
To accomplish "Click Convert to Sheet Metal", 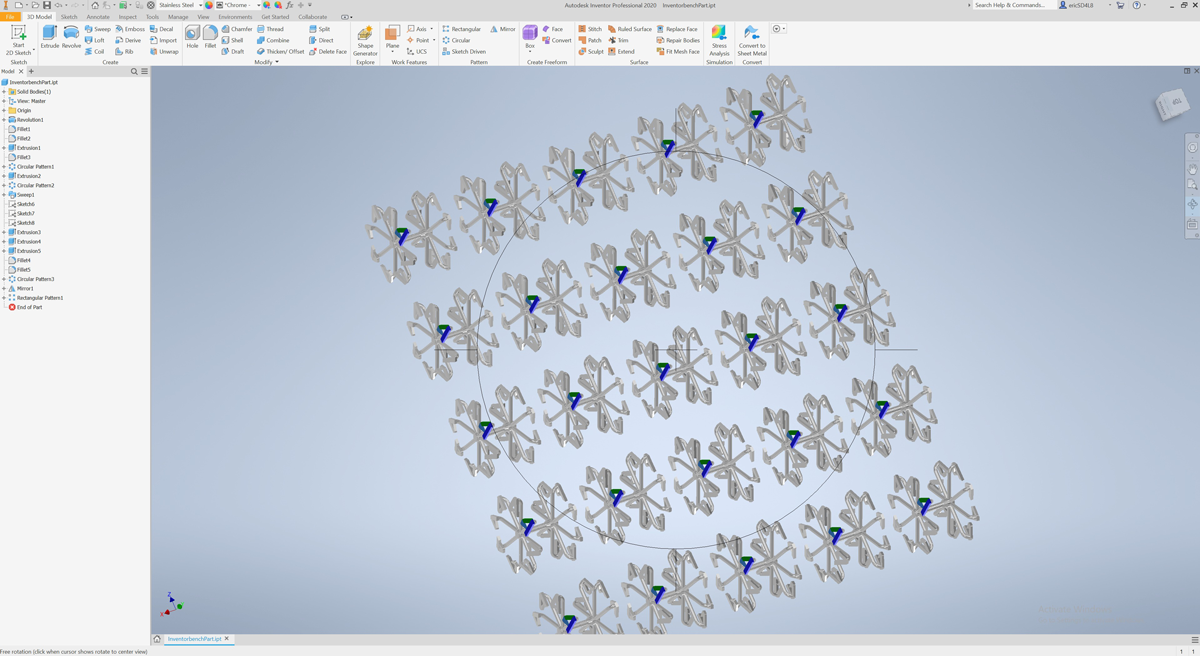I will 752,39.
